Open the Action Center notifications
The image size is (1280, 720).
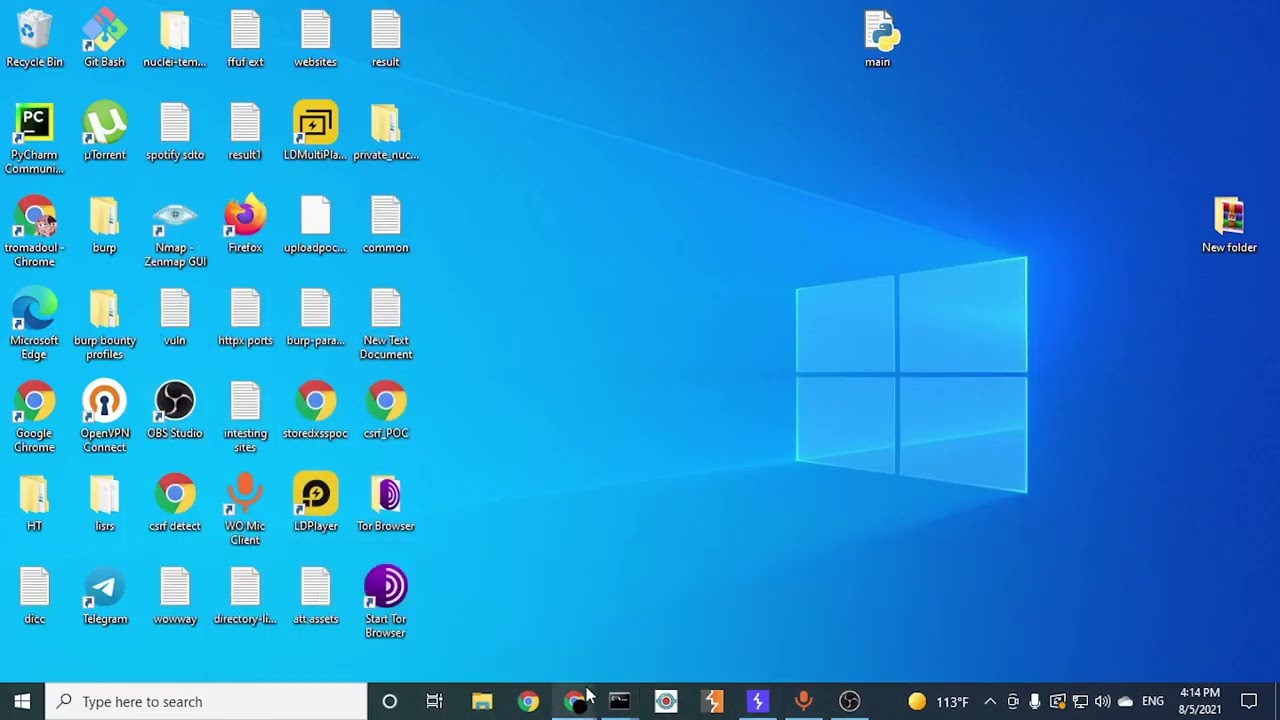(x=1249, y=701)
